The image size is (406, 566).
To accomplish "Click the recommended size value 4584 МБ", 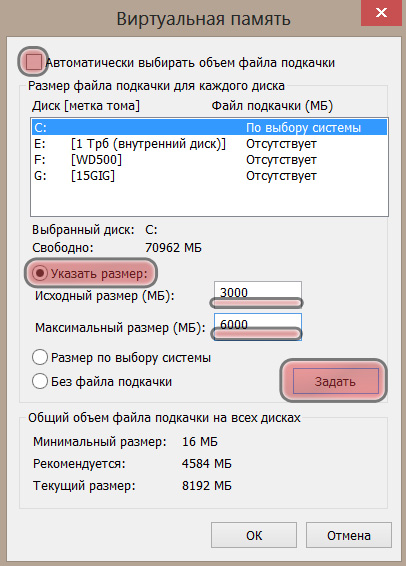I will [x=207, y=463].
